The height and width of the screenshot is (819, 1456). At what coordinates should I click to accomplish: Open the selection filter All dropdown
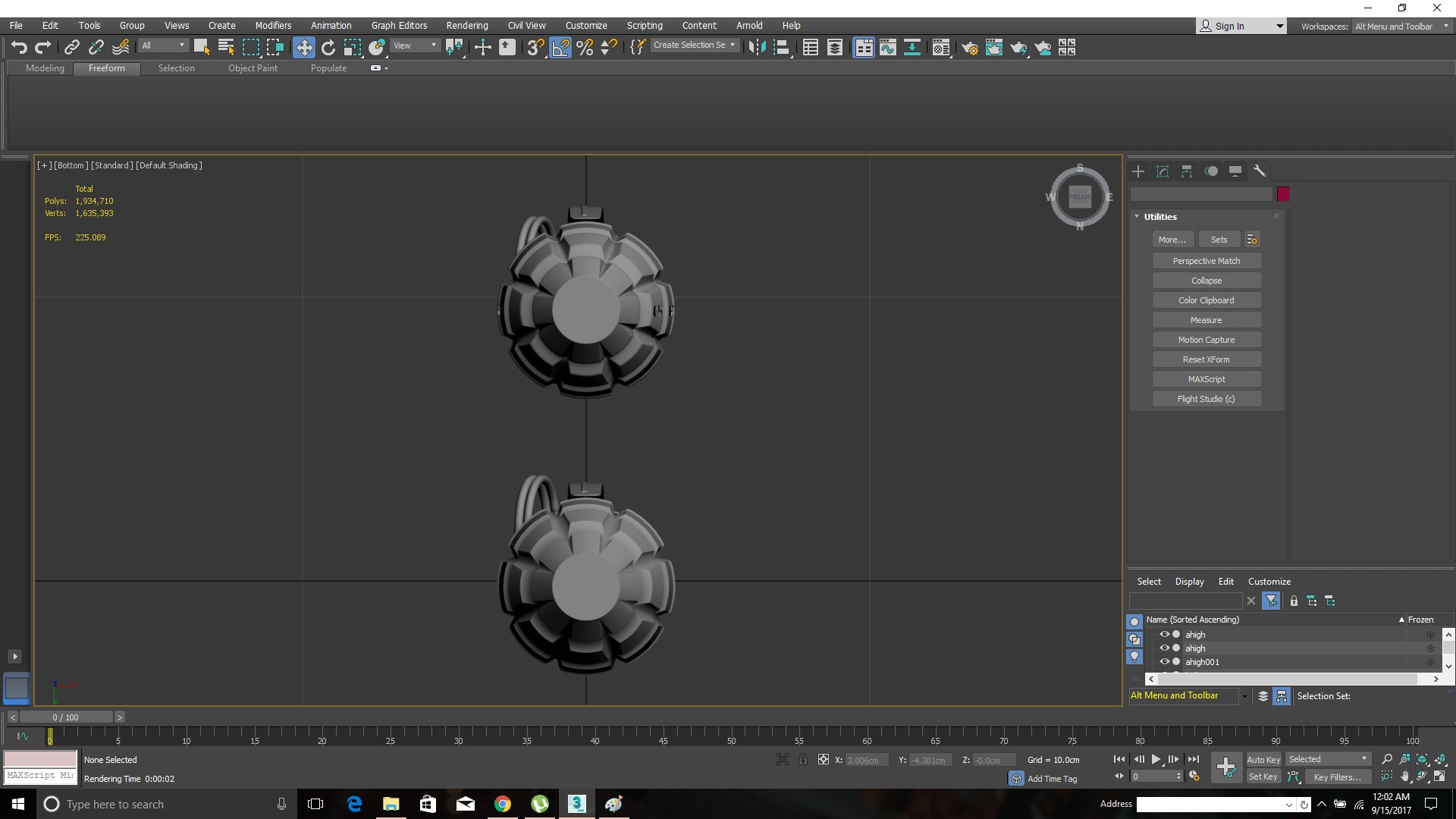[x=163, y=45]
